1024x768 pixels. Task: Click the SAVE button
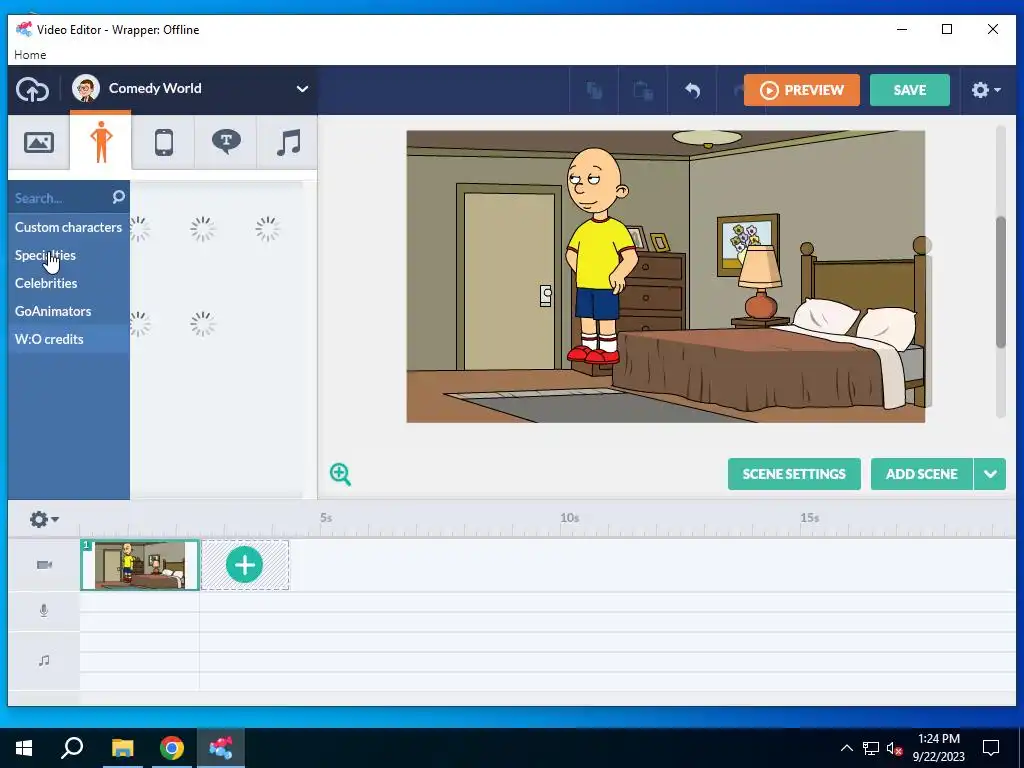click(x=910, y=90)
